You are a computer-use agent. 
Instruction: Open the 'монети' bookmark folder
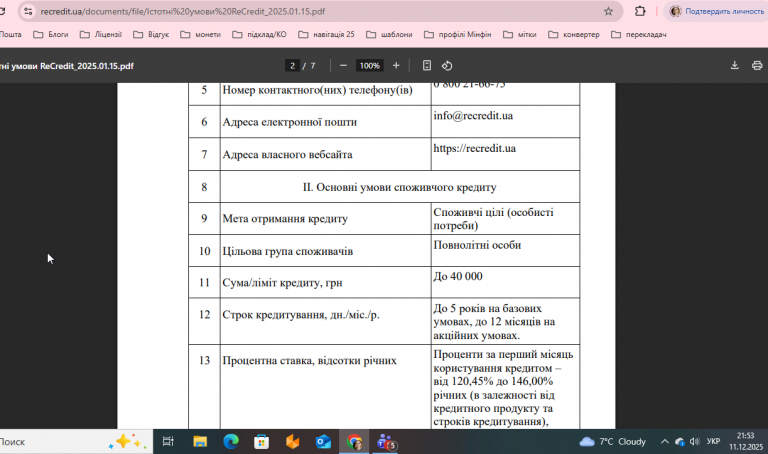coord(201,34)
